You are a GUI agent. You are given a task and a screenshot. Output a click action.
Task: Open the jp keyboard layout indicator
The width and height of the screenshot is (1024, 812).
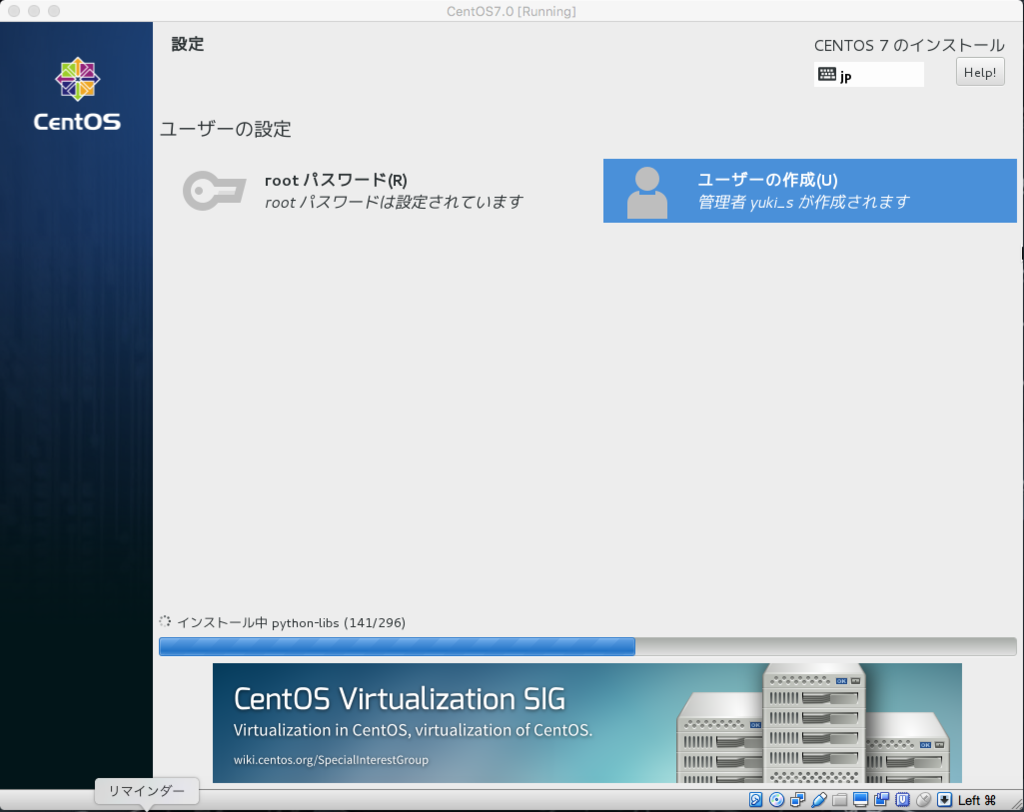(869, 74)
